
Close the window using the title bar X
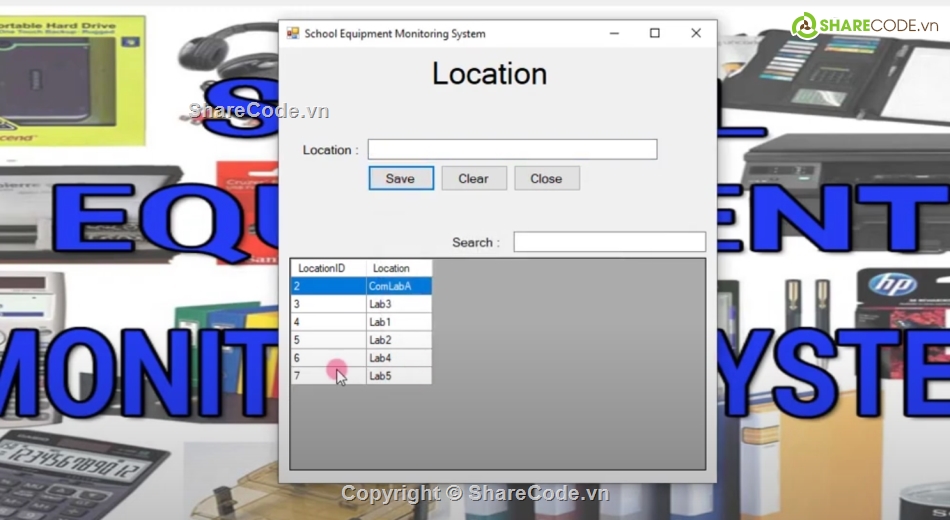(x=696, y=33)
